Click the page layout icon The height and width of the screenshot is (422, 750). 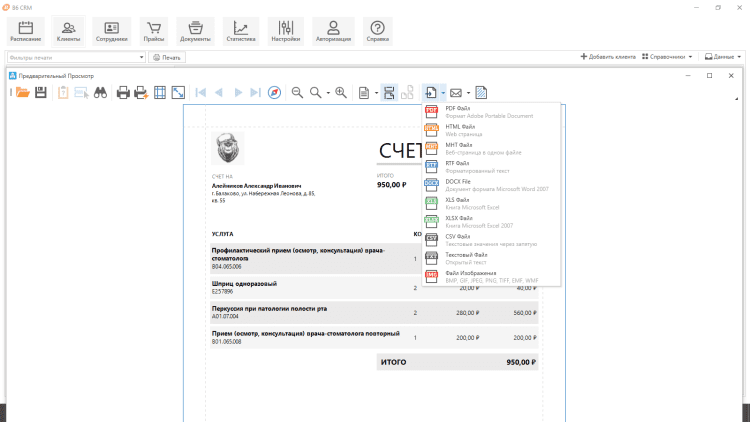pos(364,92)
